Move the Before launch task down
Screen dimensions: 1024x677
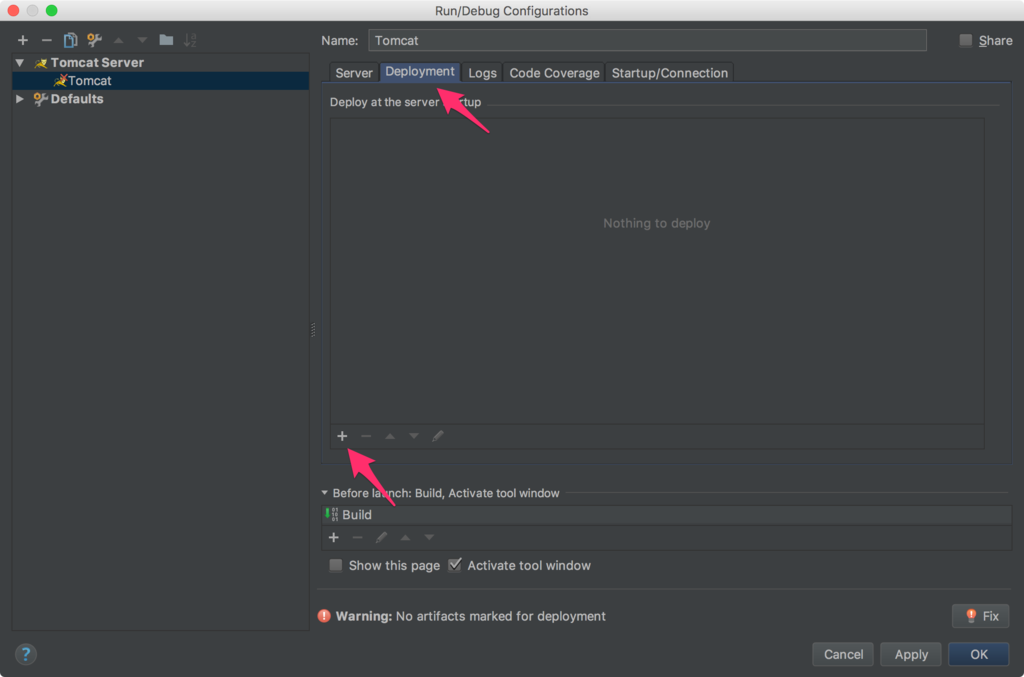pyautogui.click(x=429, y=537)
